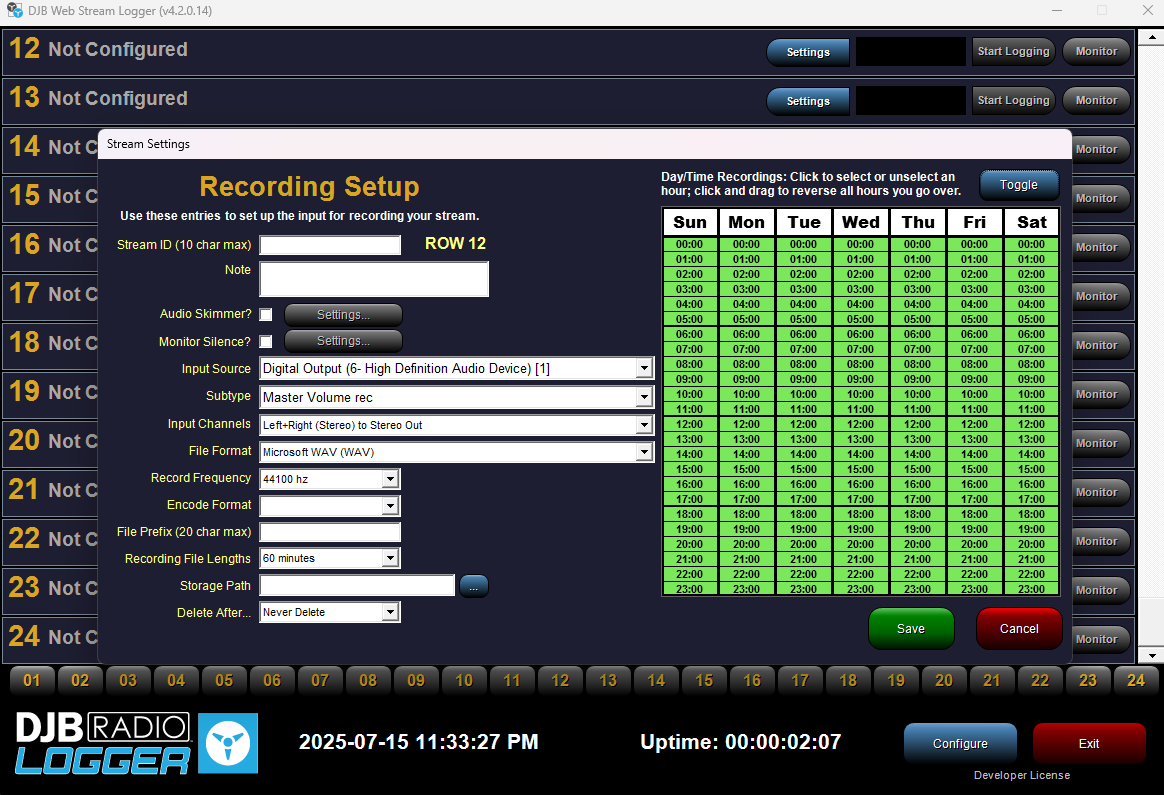Click Monitor for stream 24
The image size is (1164, 795).
pos(1100,639)
